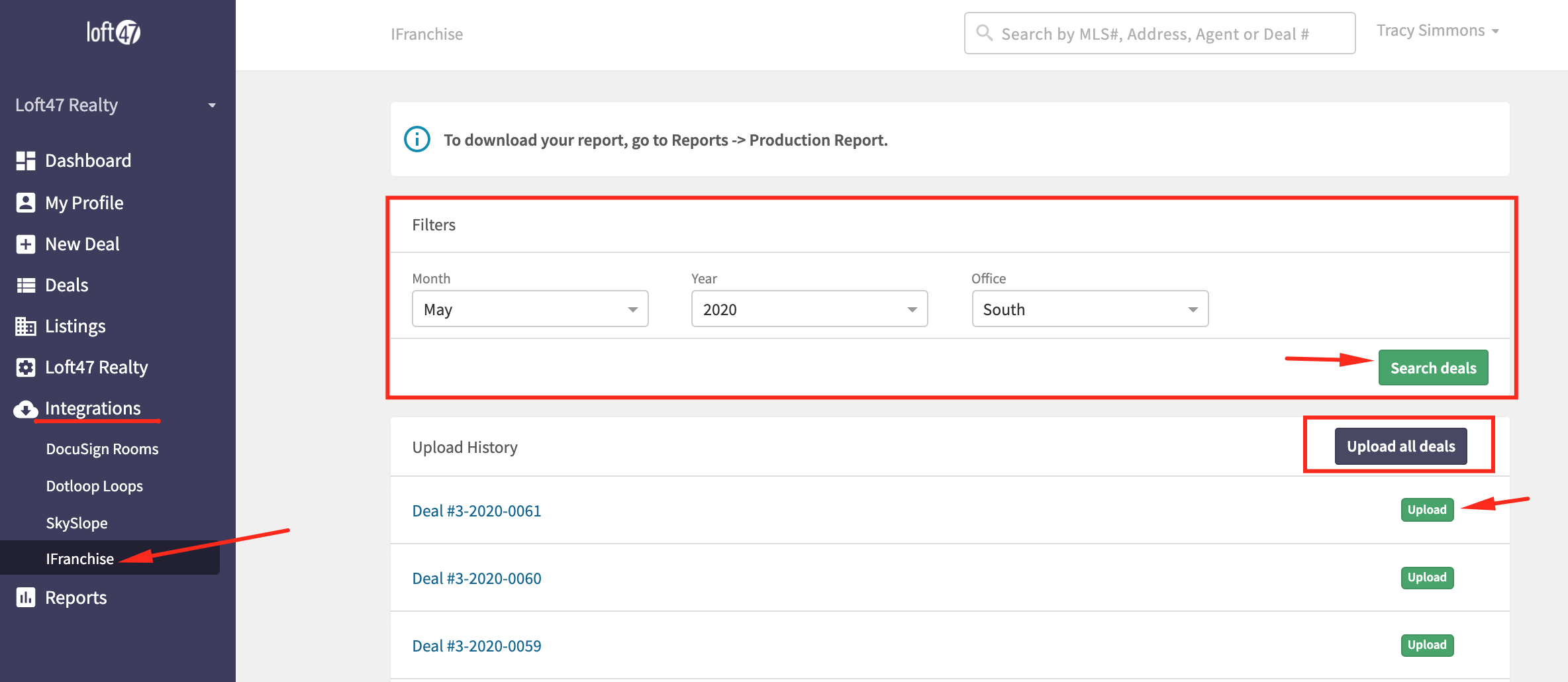Expand the Loft47 Realty brokerage switcher
This screenshot has height=682, width=1568.
point(116,105)
